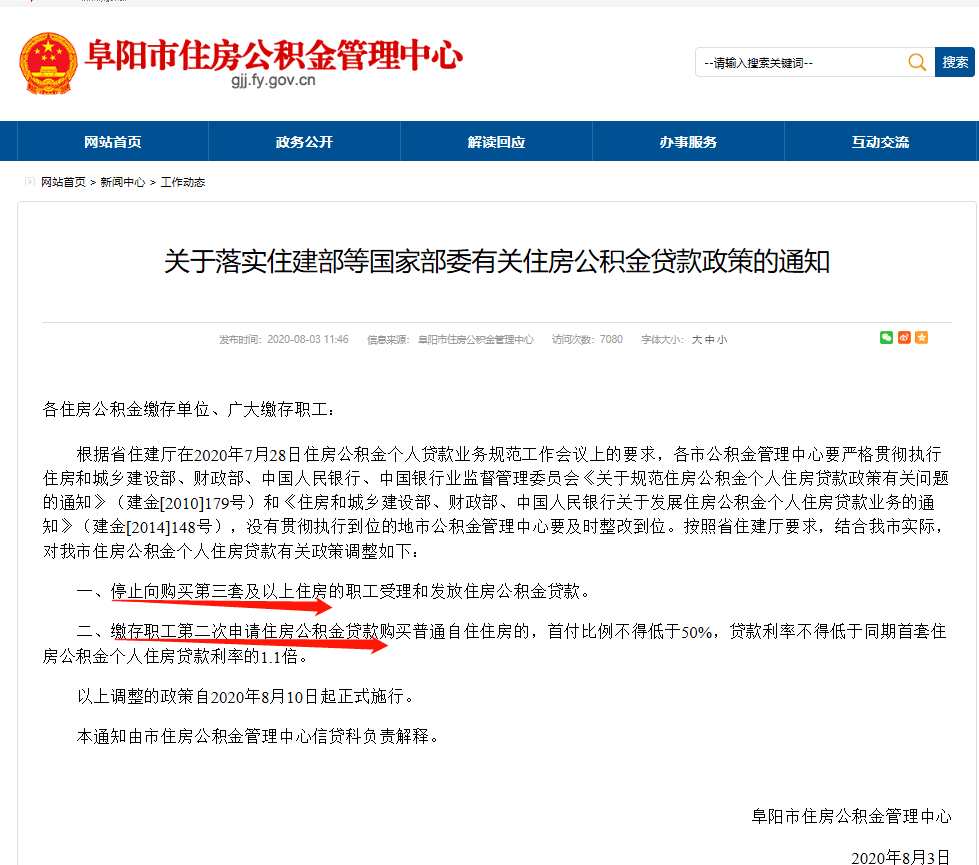979x865 pixels.
Task: Set font size to 中
Action: click(709, 340)
